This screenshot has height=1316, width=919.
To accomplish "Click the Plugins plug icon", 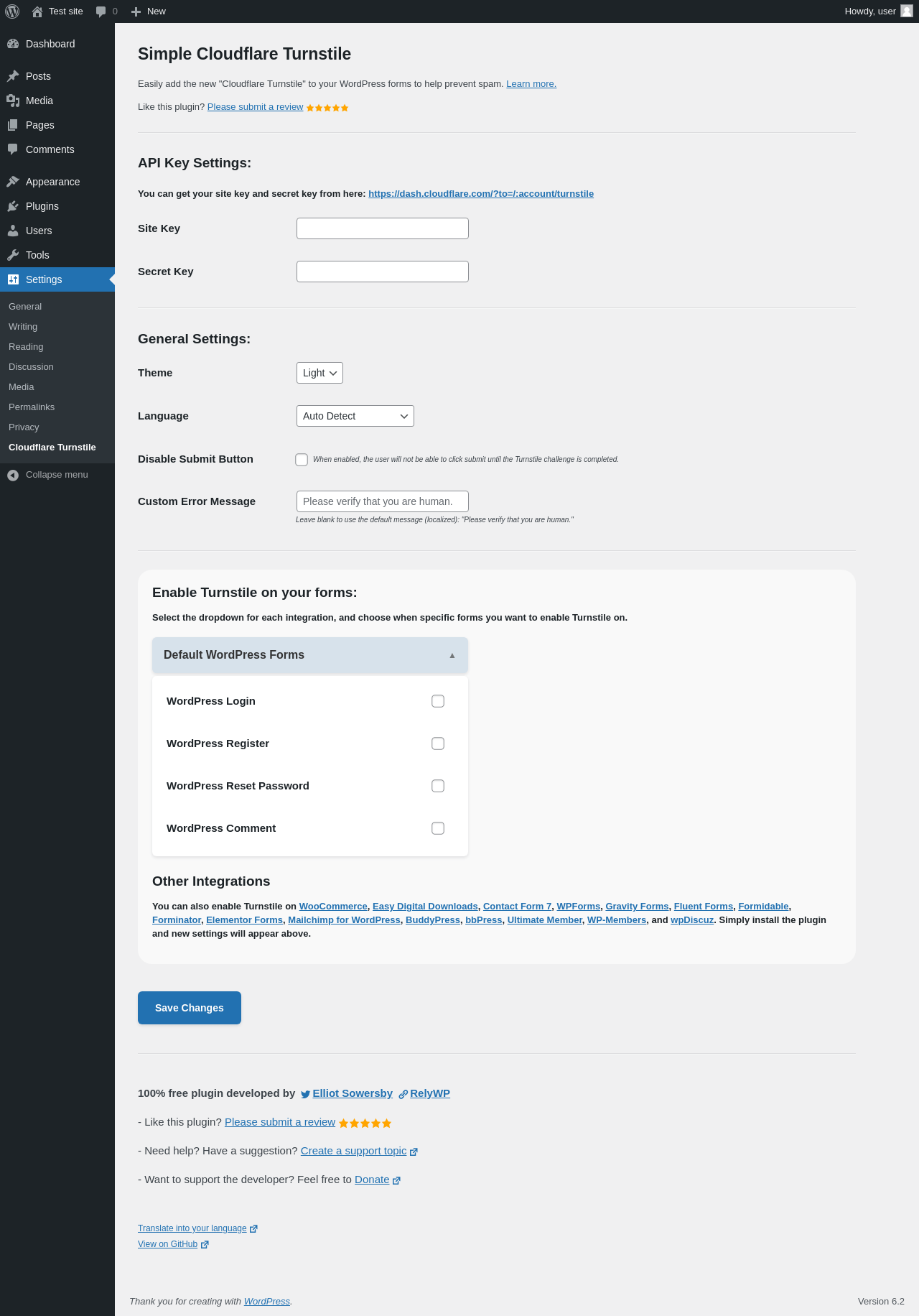I will pos(13,206).
